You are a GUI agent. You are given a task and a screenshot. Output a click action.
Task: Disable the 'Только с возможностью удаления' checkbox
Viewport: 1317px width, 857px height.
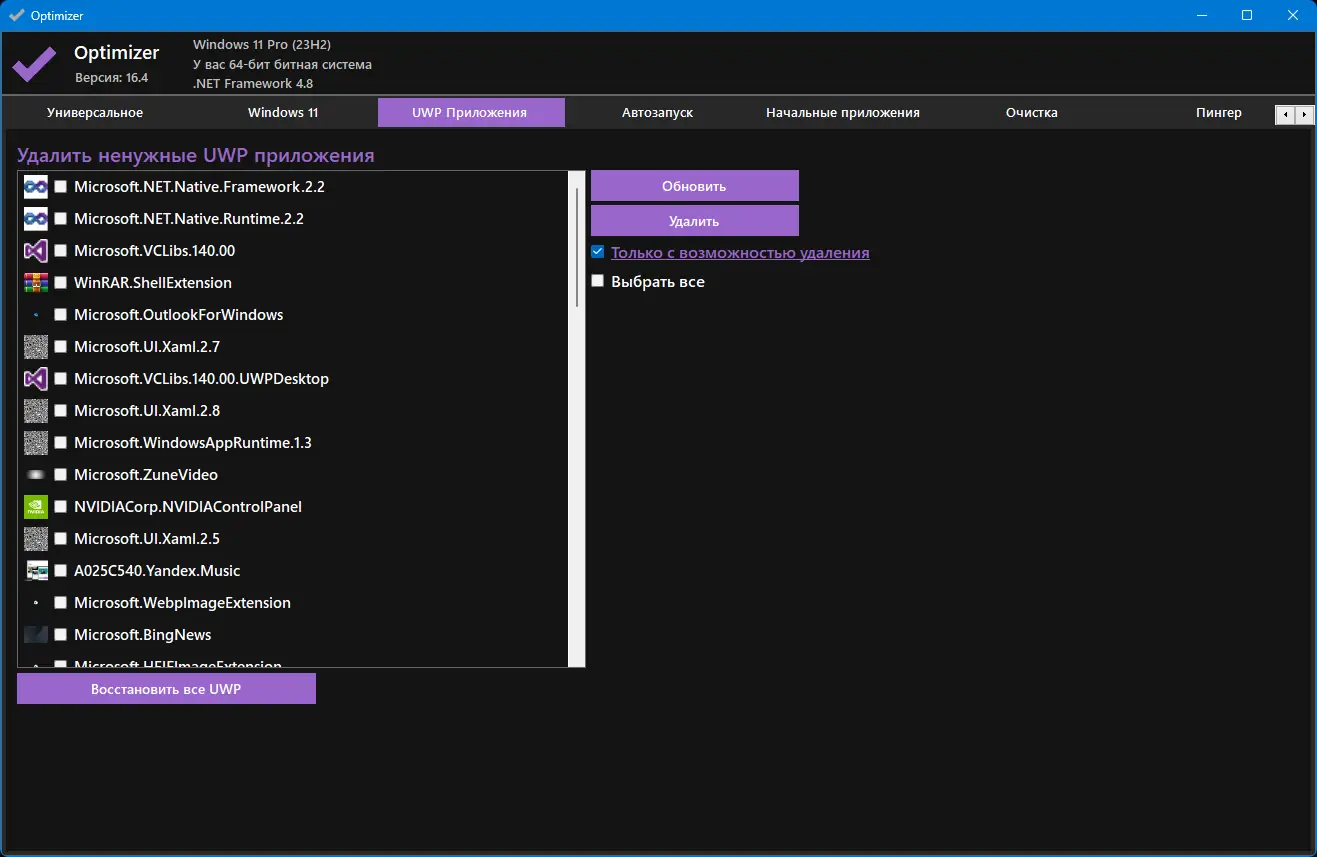pos(598,252)
